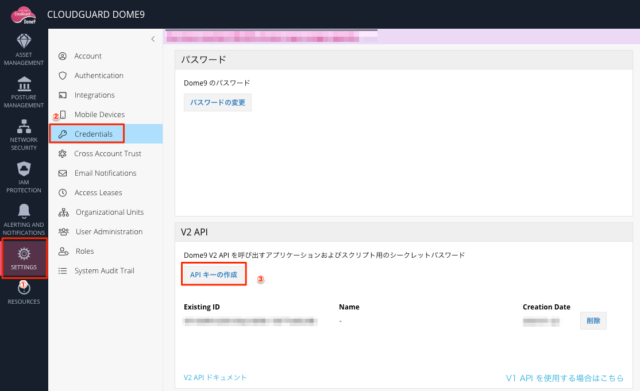This screenshot has width=640, height=391.
Task: Click the パスワードの変更 button
Action: [218, 102]
